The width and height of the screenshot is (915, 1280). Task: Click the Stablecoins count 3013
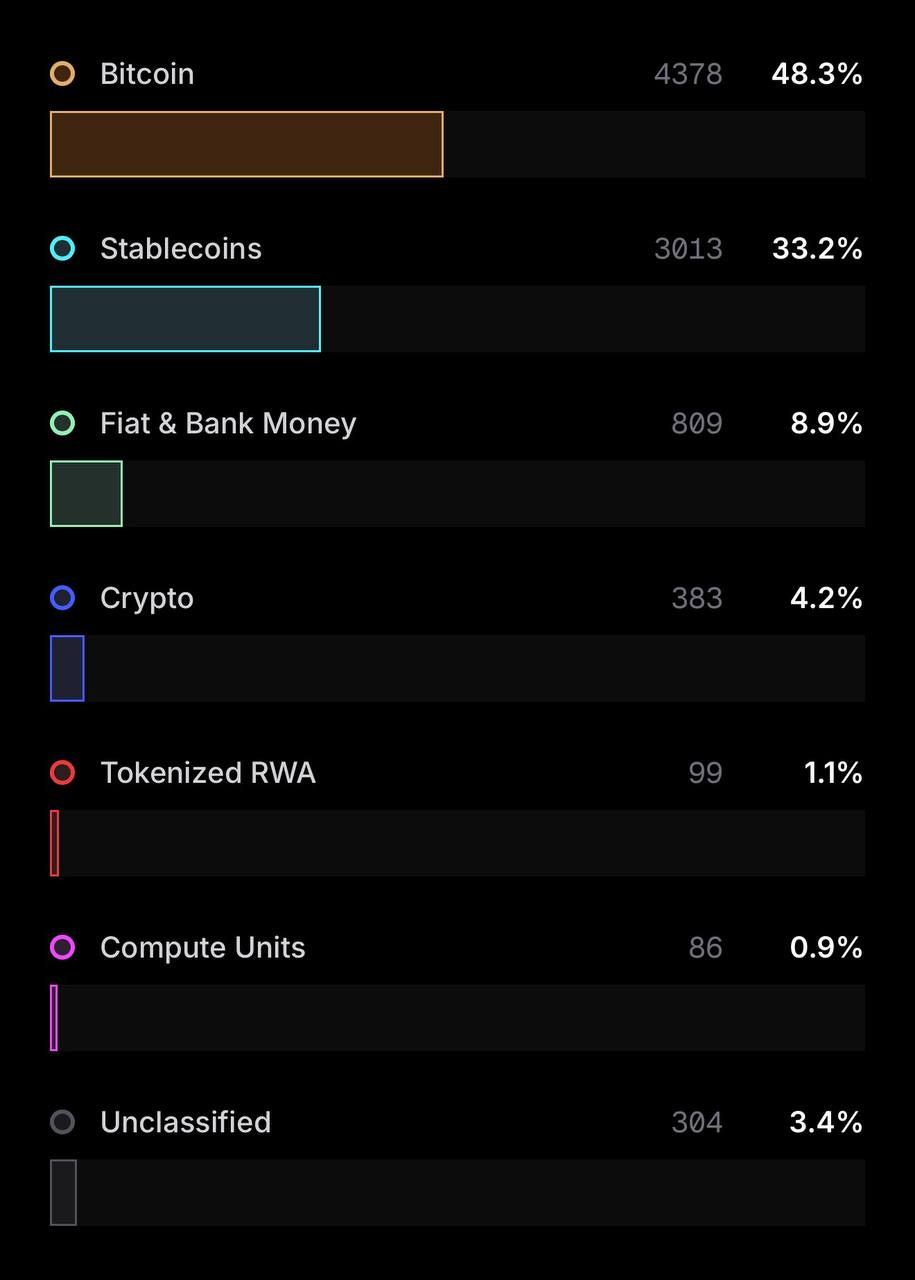[688, 249]
